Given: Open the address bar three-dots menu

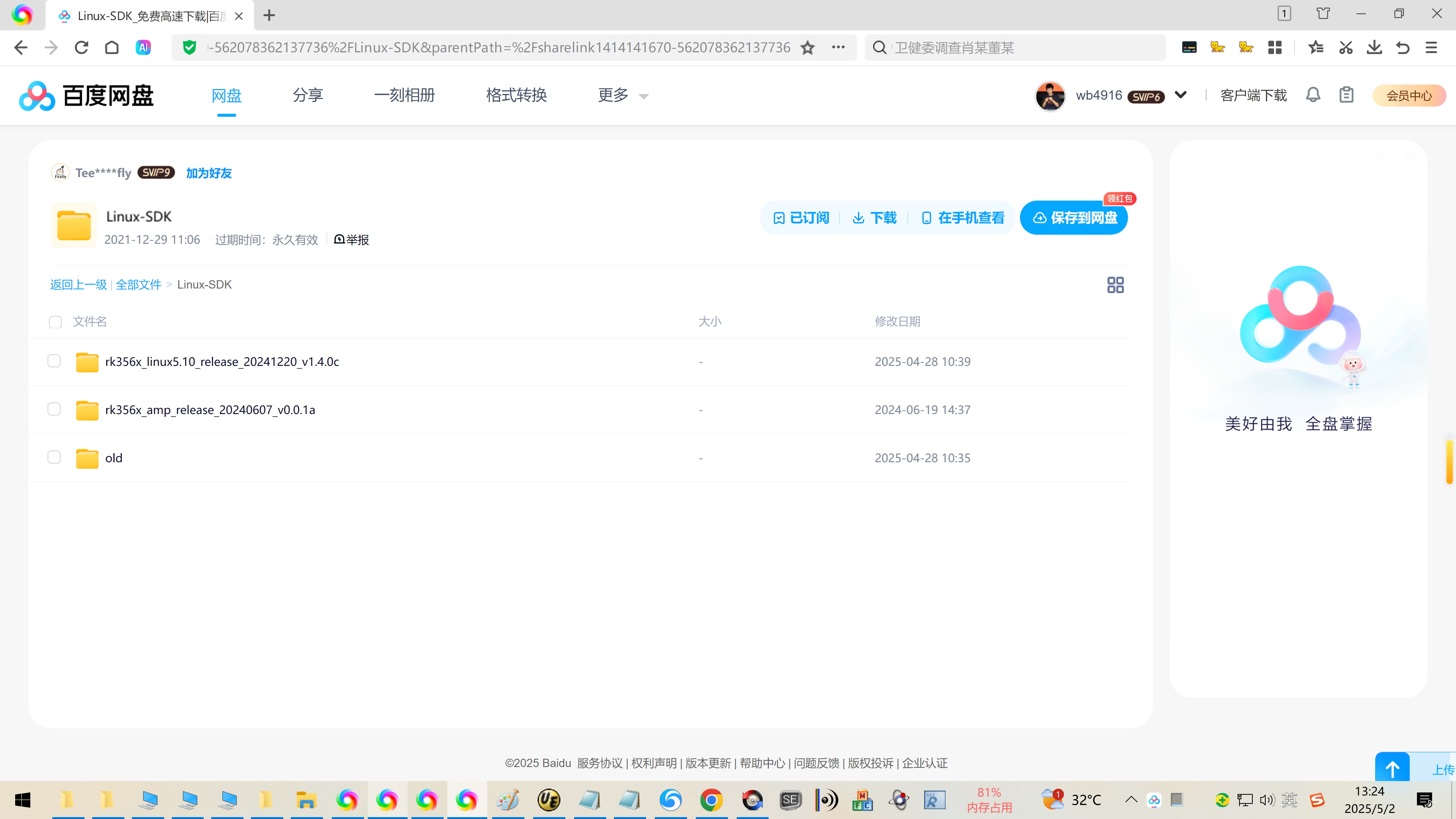Looking at the screenshot, I should (x=838, y=47).
